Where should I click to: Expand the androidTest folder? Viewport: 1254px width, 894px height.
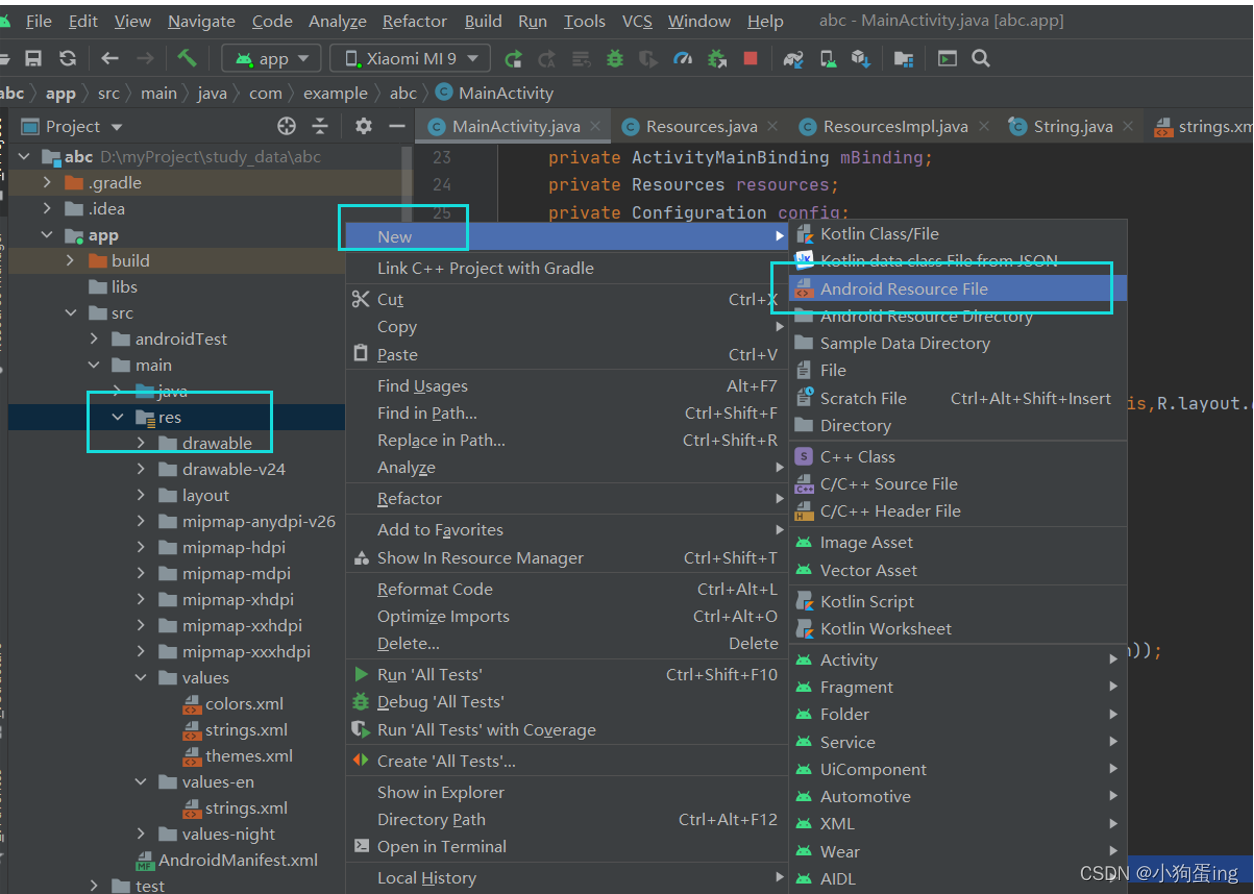click(x=94, y=339)
